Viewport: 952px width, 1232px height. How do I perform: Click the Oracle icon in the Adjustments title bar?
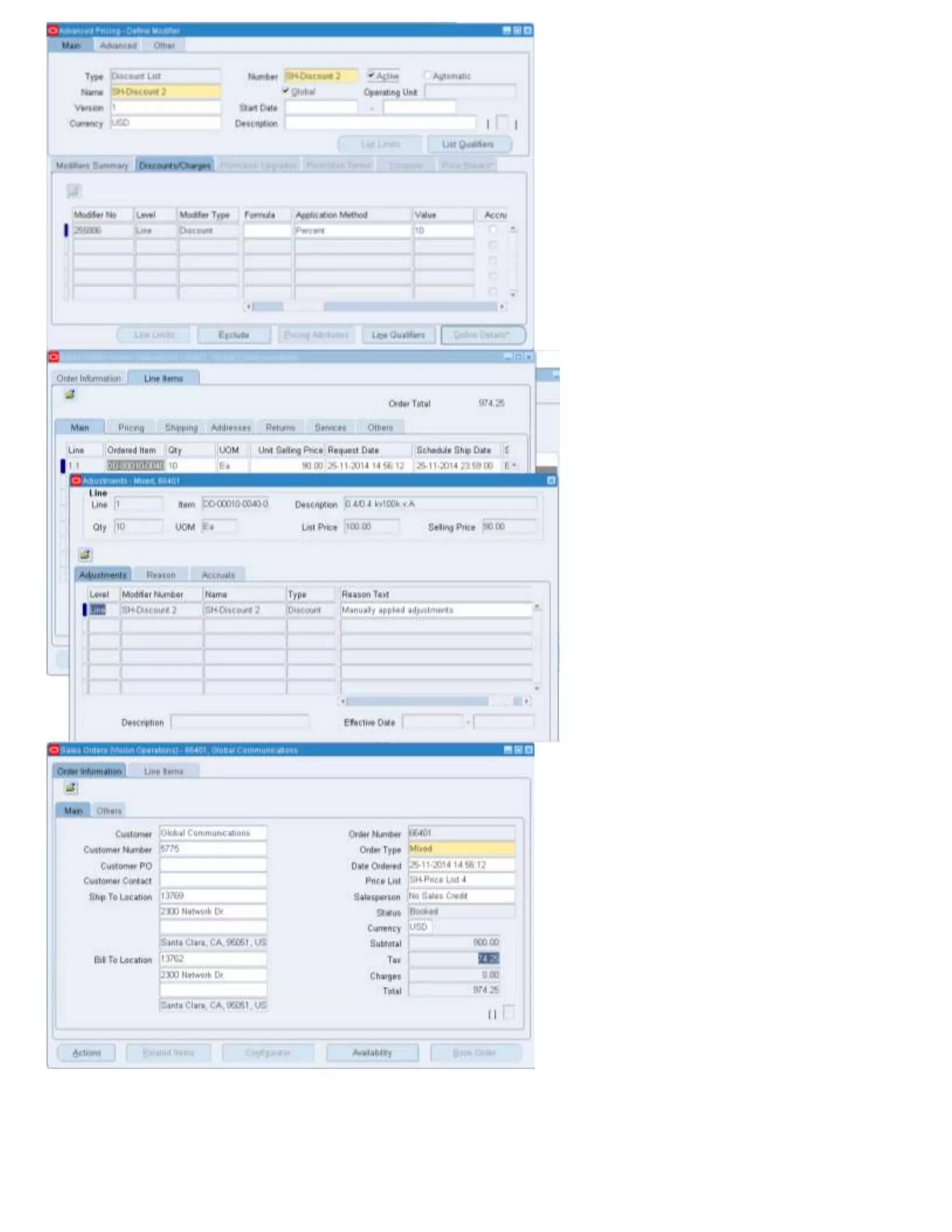pyautogui.click(x=77, y=481)
